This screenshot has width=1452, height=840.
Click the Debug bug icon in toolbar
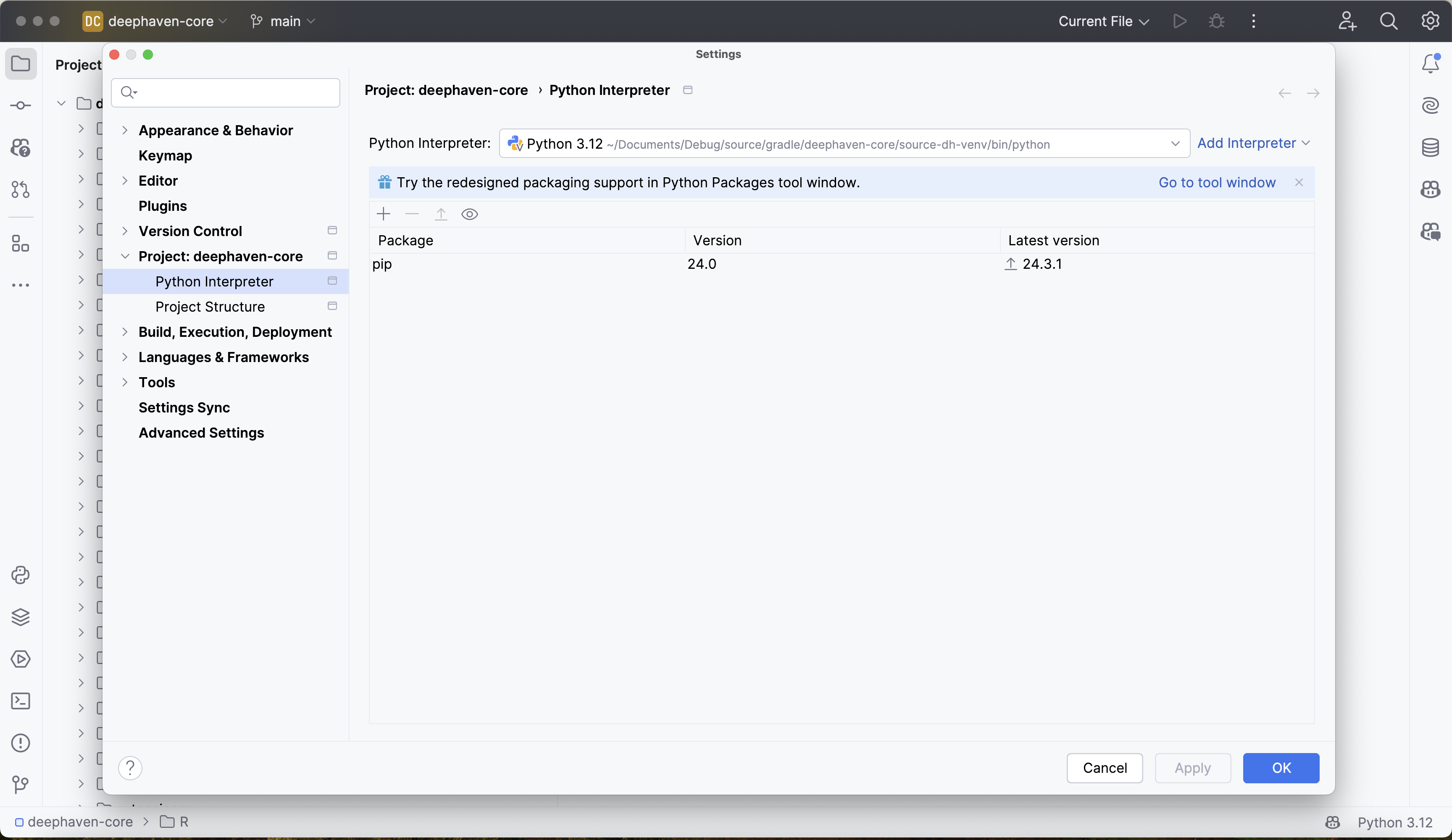click(x=1216, y=21)
